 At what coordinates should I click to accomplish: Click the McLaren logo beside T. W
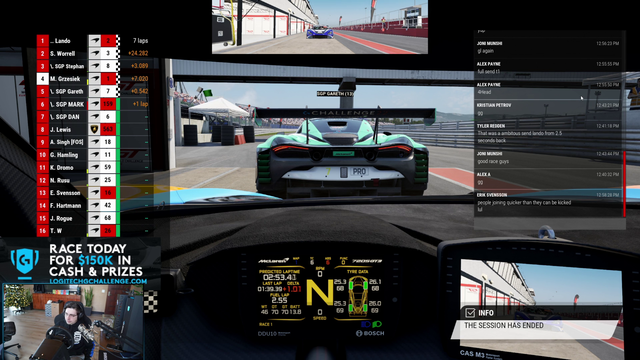click(x=95, y=231)
